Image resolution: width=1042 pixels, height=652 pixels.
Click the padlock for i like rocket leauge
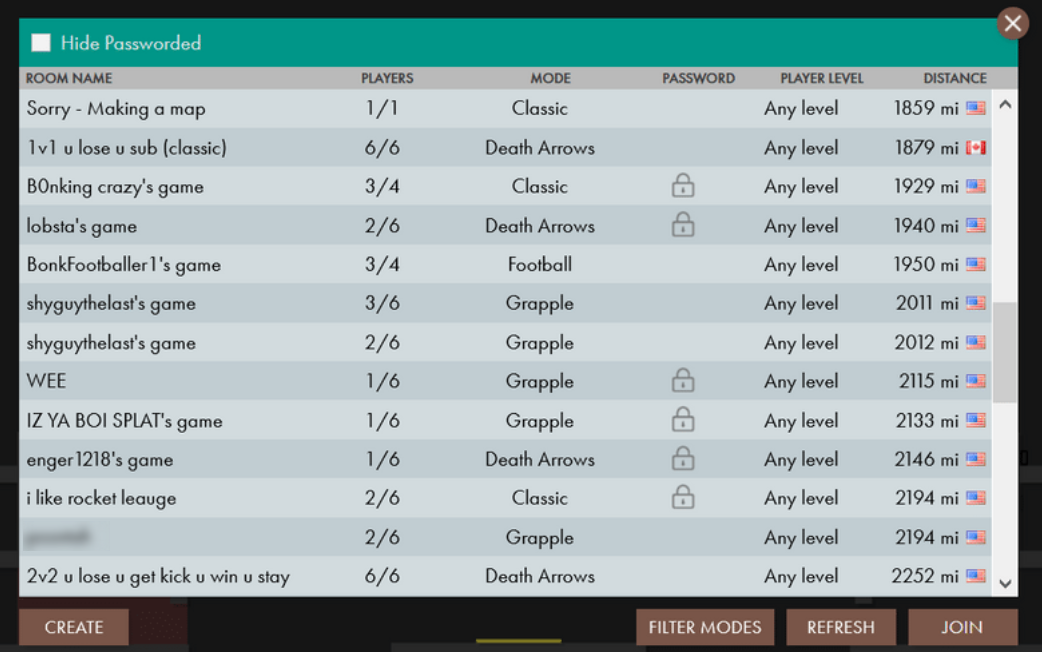pos(683,497)
